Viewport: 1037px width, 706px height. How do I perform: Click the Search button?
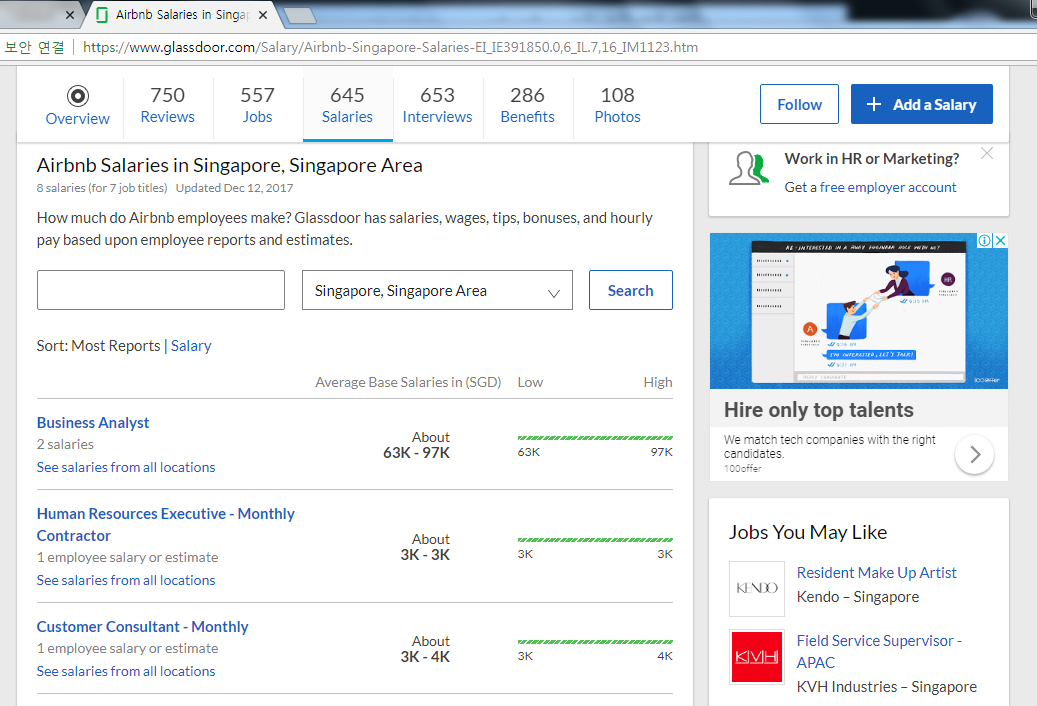pos(630,290)
